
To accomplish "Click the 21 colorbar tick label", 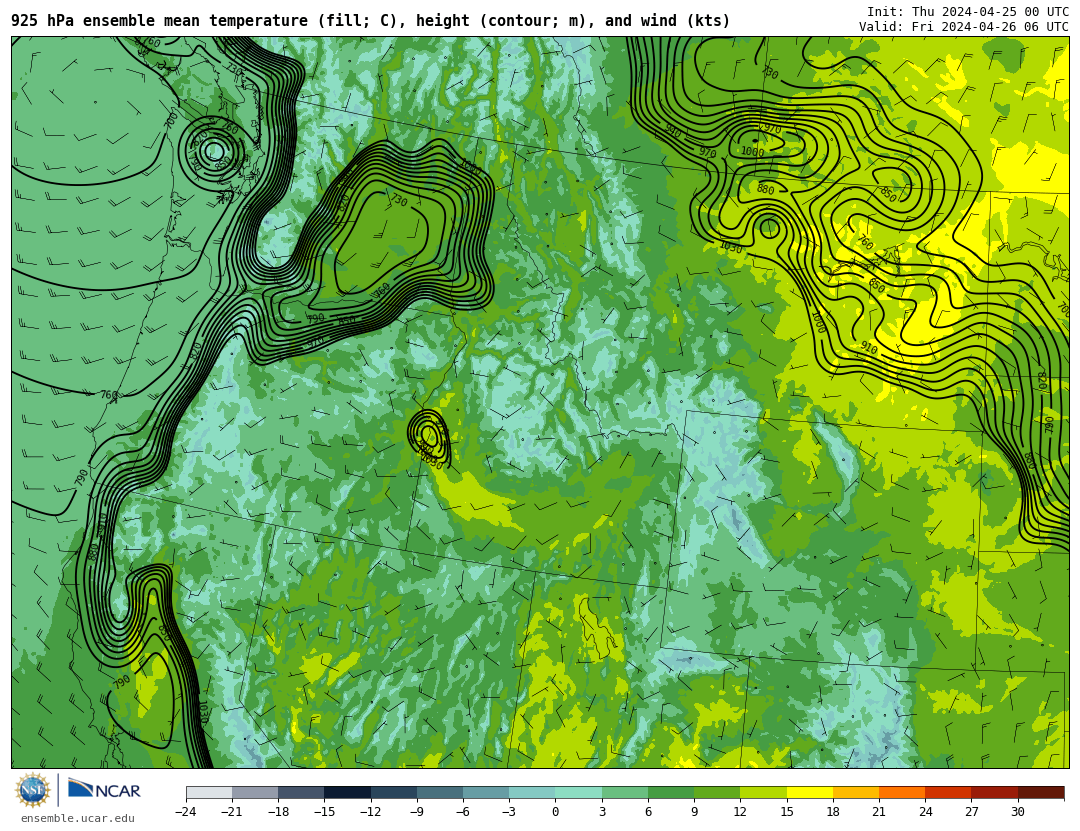I will pos(880,812).
